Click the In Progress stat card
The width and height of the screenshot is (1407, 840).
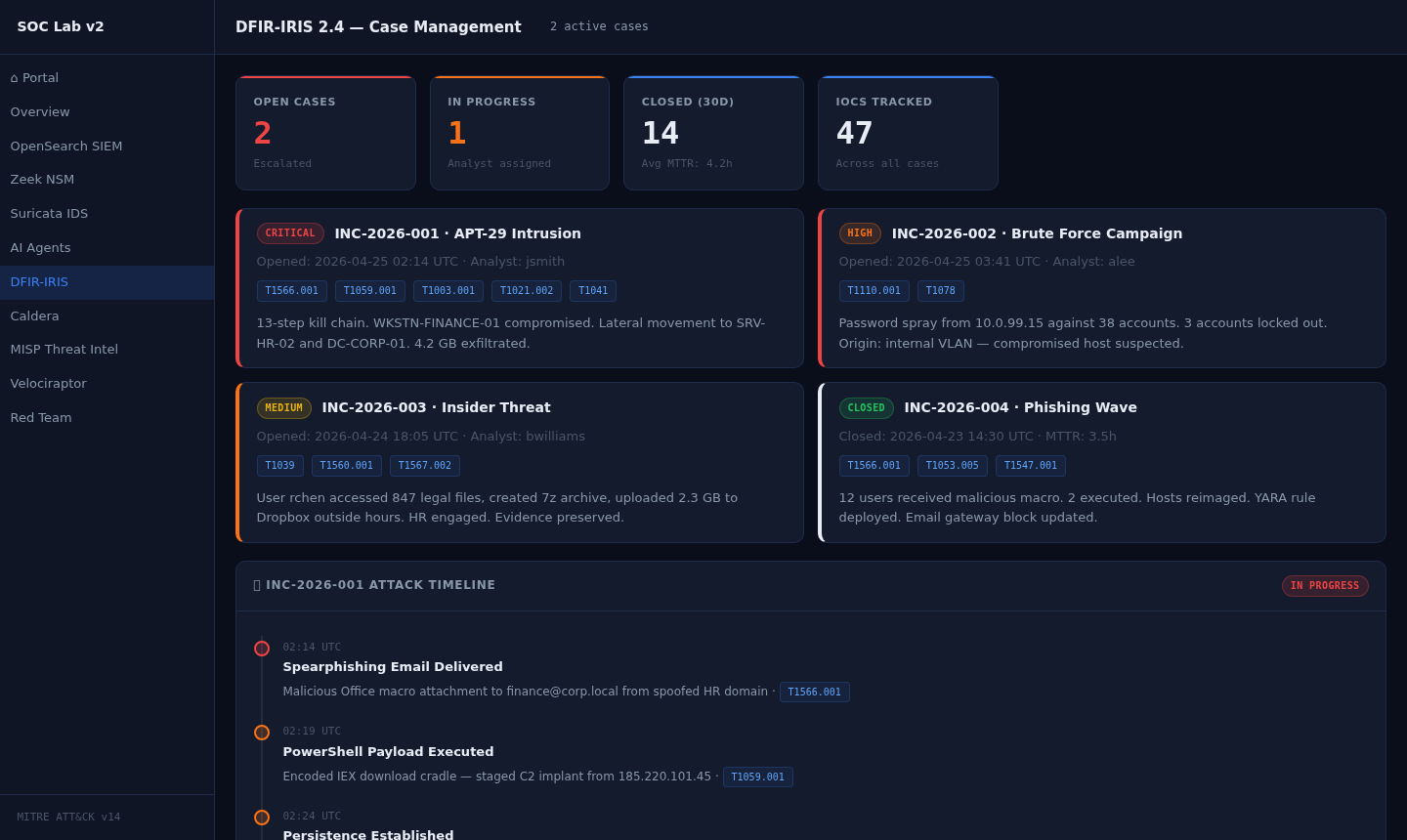[520, 133]
